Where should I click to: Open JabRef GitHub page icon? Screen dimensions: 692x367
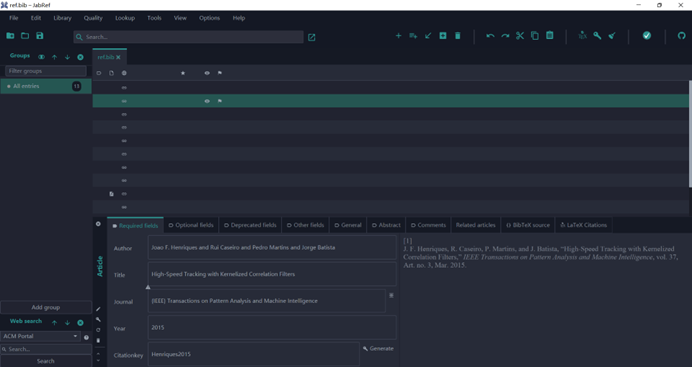(x=681, y=36)
